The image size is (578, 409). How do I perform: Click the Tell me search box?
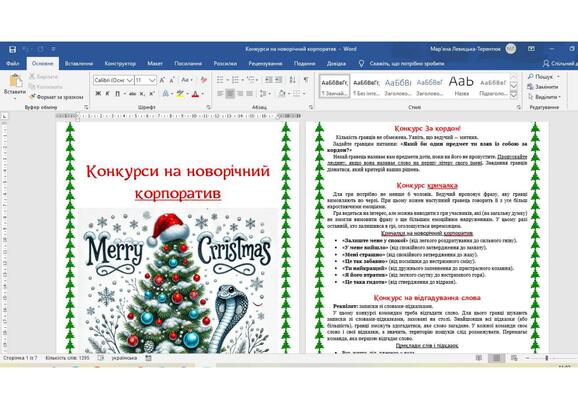pos(403,63)
